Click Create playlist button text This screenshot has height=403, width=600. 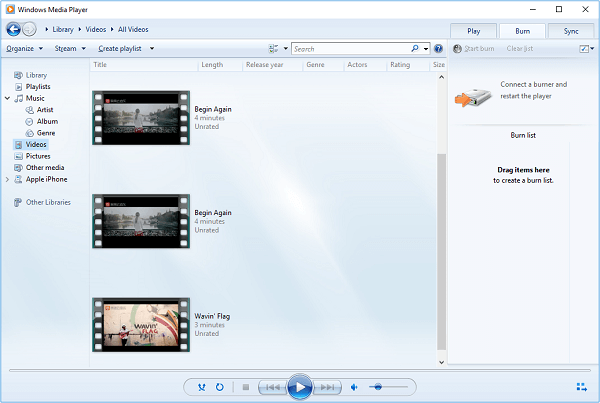[120, 49]
